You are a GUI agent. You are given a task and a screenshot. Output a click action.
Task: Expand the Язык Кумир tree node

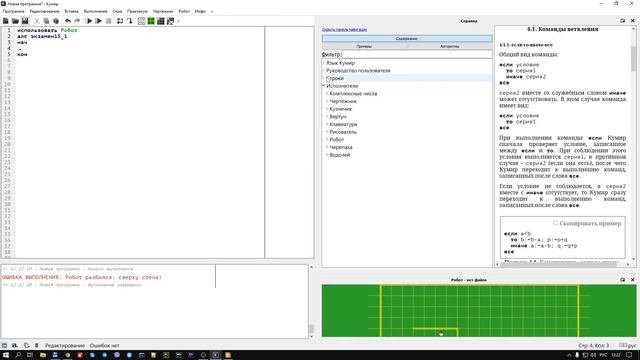pos(324,63)
